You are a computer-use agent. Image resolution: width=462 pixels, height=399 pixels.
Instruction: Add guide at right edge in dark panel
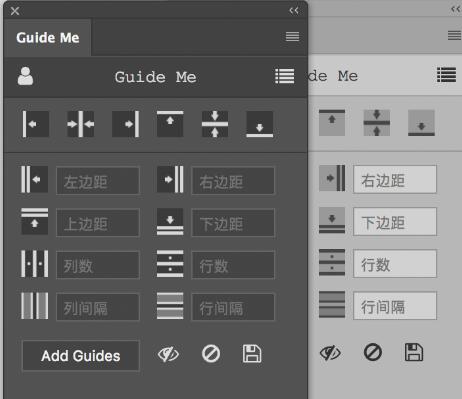125,124
